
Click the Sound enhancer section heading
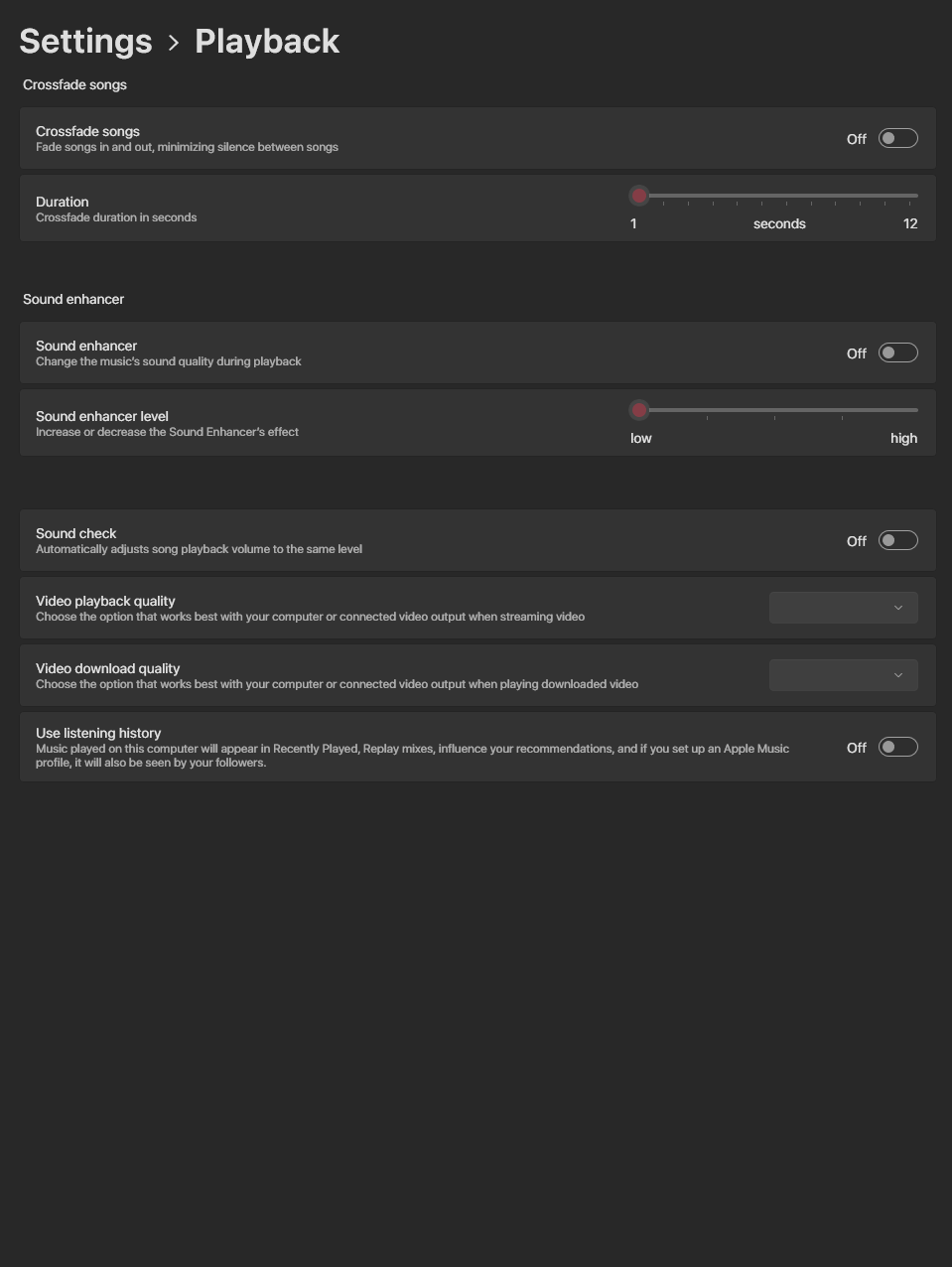[x=73, y=299]
